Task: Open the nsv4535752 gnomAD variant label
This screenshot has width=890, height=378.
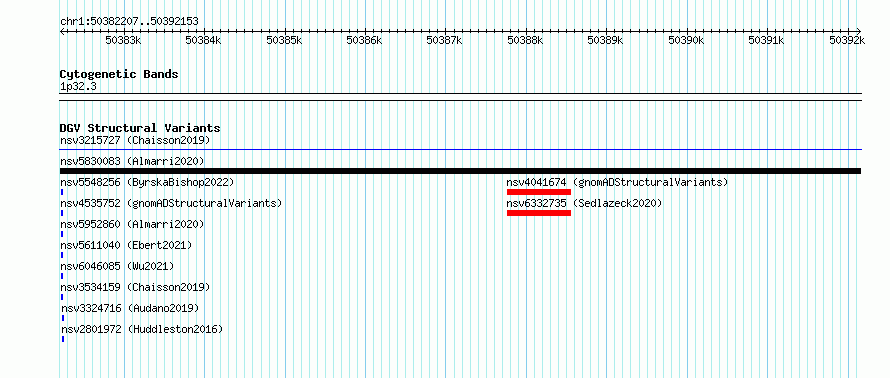Action: pyautogui.click(x=171, y=203)
